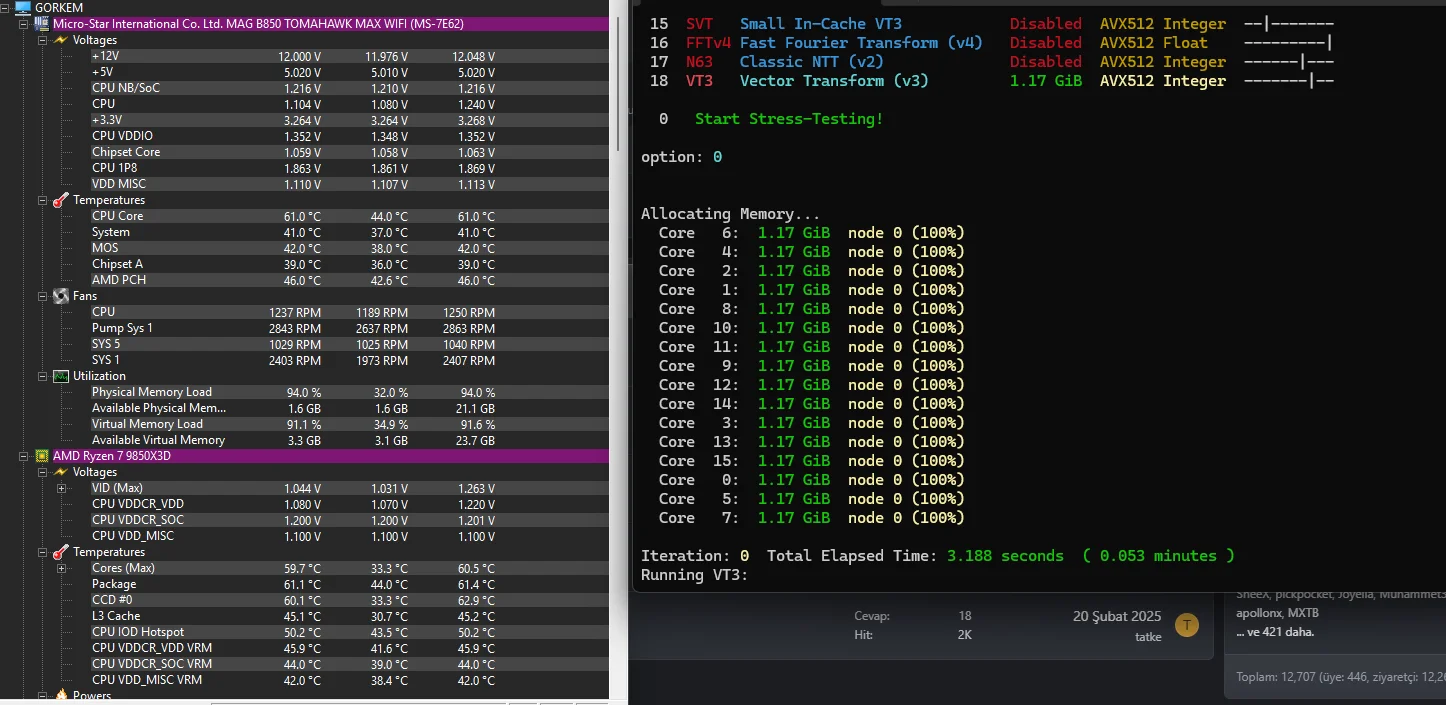The image size is (1446, 705).
Task: Click the Utilization graph icon
Action: tap(61, 376)
